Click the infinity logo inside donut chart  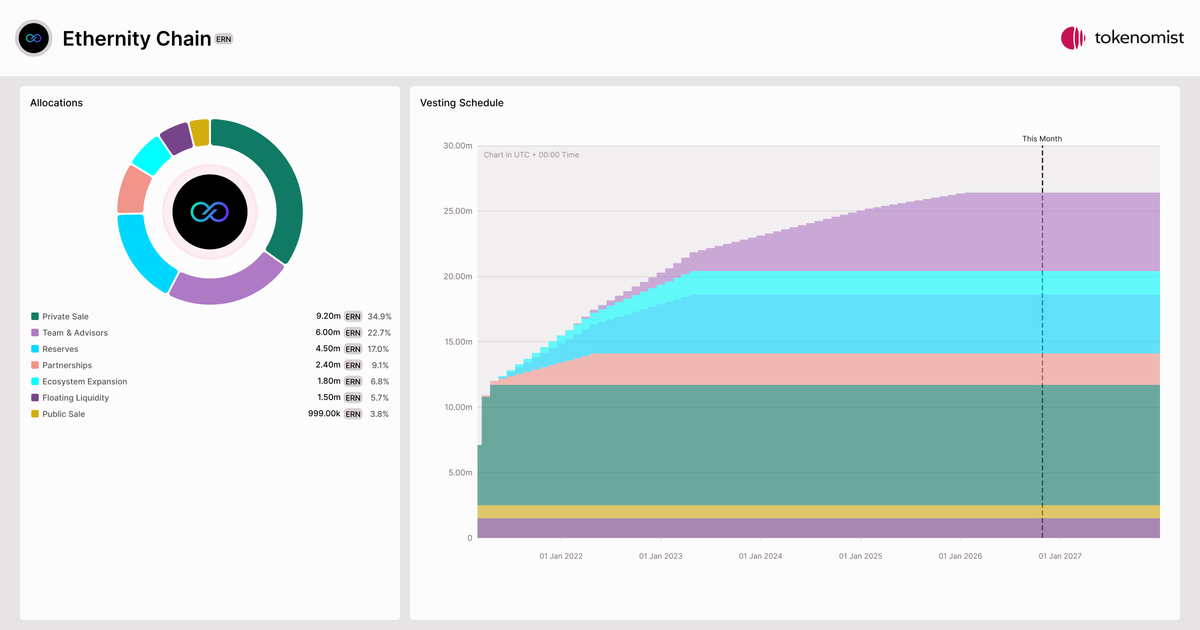(209, 212)
